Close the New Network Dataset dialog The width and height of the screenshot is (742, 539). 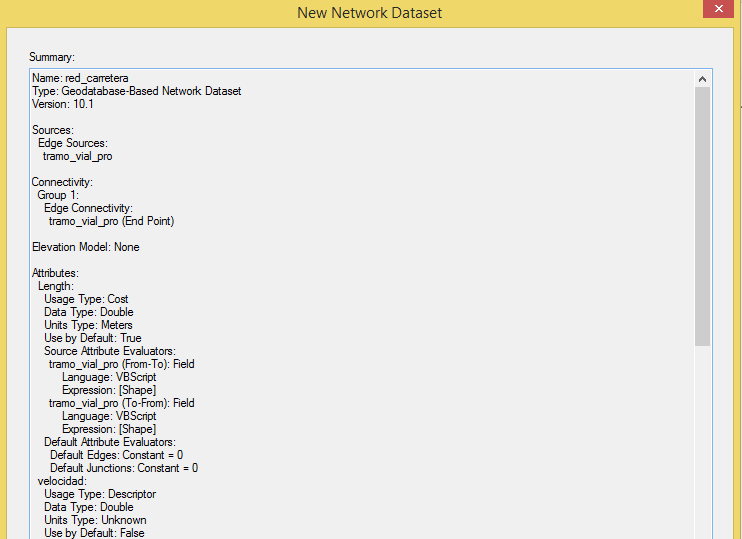point(717,10)
